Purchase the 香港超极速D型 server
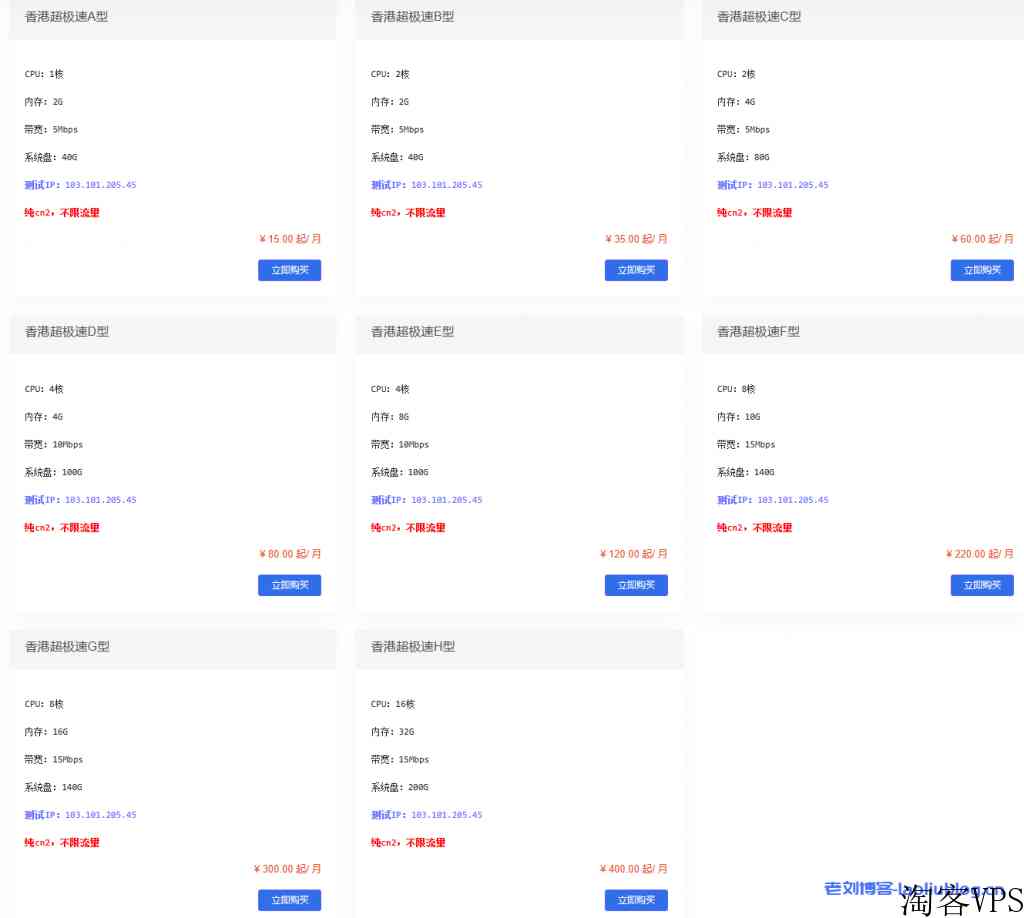Screen dimensions: 1024x918 click(x=289, y=585)
